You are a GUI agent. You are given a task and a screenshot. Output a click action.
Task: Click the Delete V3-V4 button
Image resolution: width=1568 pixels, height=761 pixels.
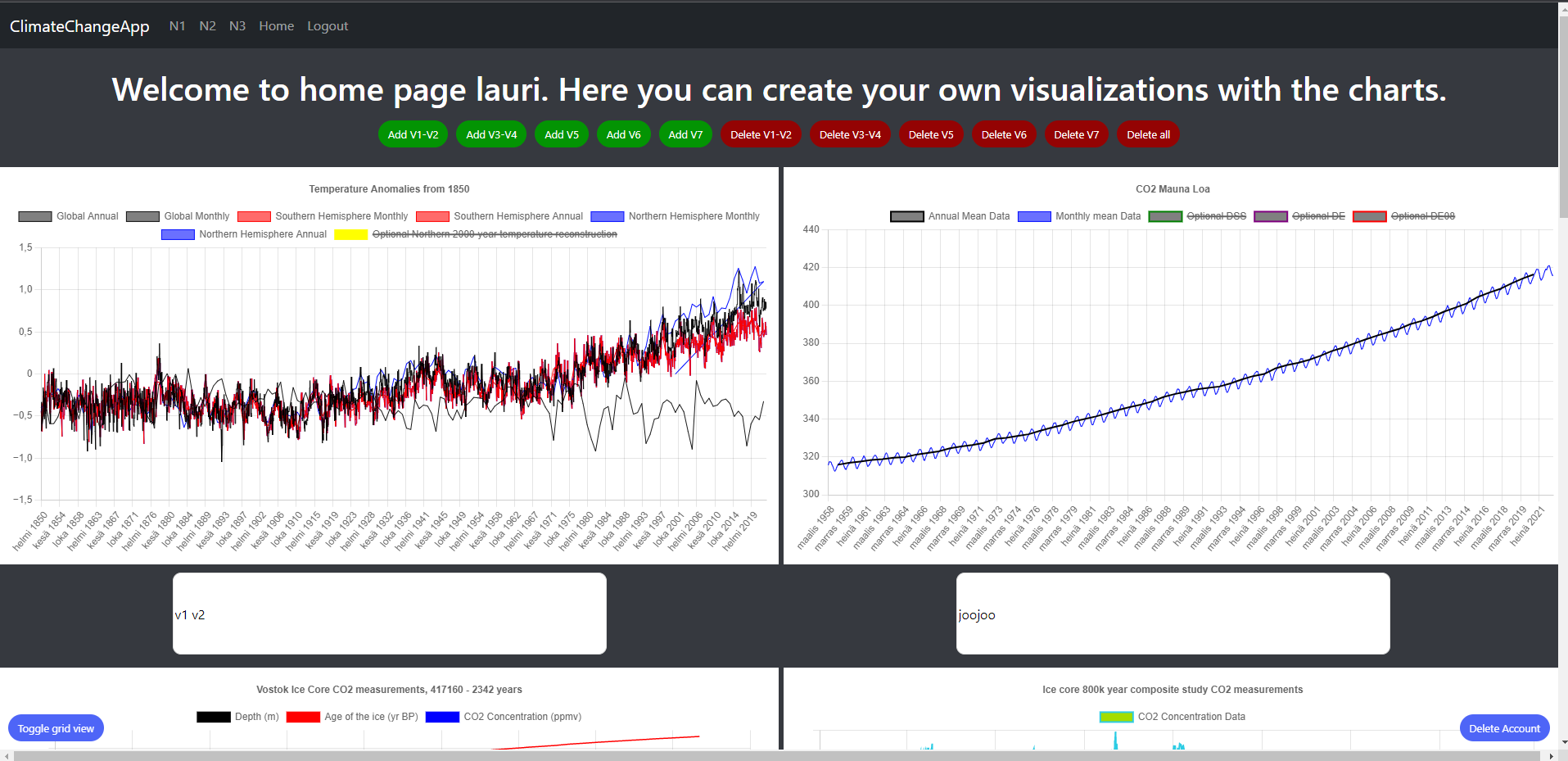point(850,134)
